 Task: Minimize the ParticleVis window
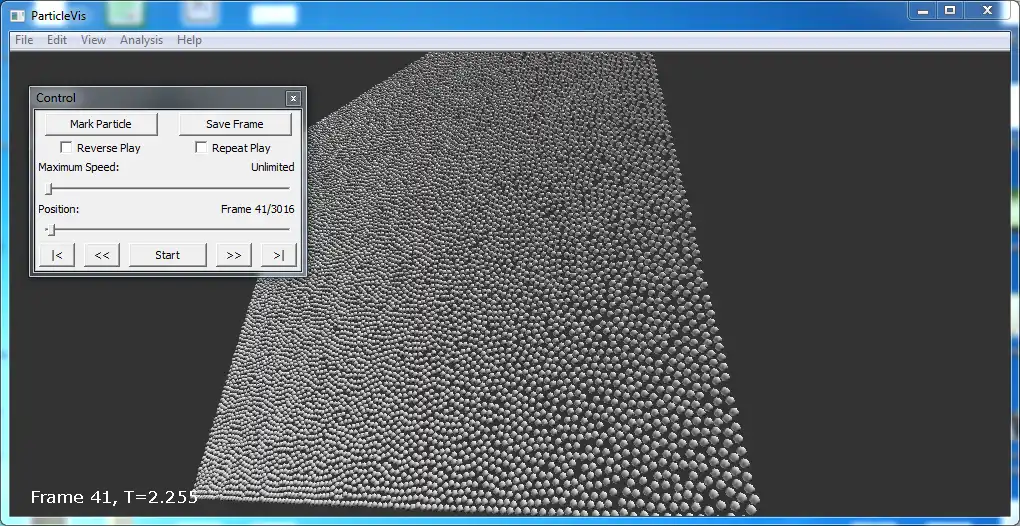(x=923, y=10)
